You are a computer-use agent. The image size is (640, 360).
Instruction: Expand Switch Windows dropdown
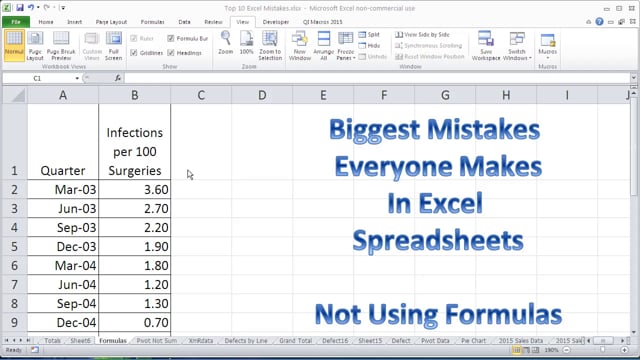530,58
